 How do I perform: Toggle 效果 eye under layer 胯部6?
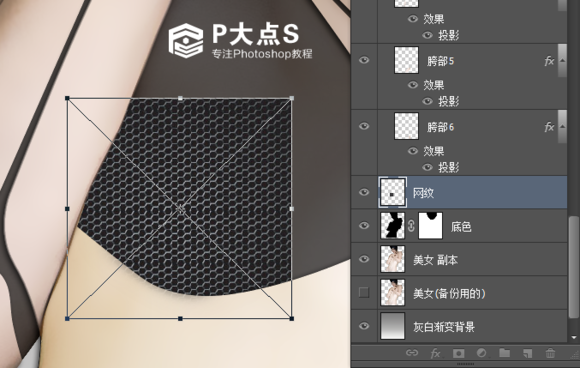413,151
